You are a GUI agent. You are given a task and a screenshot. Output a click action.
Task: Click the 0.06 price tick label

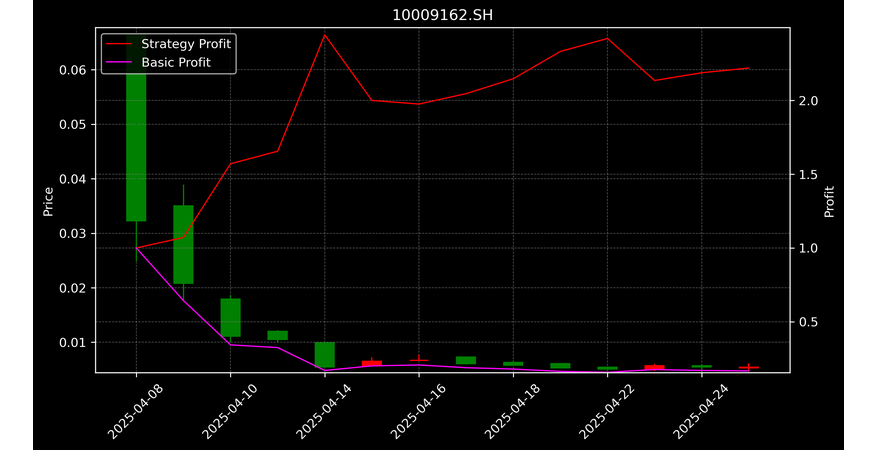pyautogui.click(x=74, y=70)
